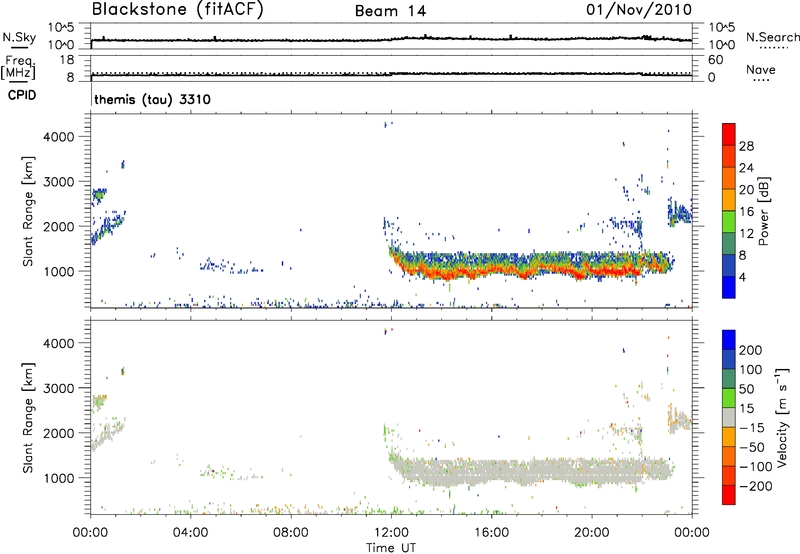Click the '4000' tick in the power panel
The image size is (800, 554).
(59, 137)
